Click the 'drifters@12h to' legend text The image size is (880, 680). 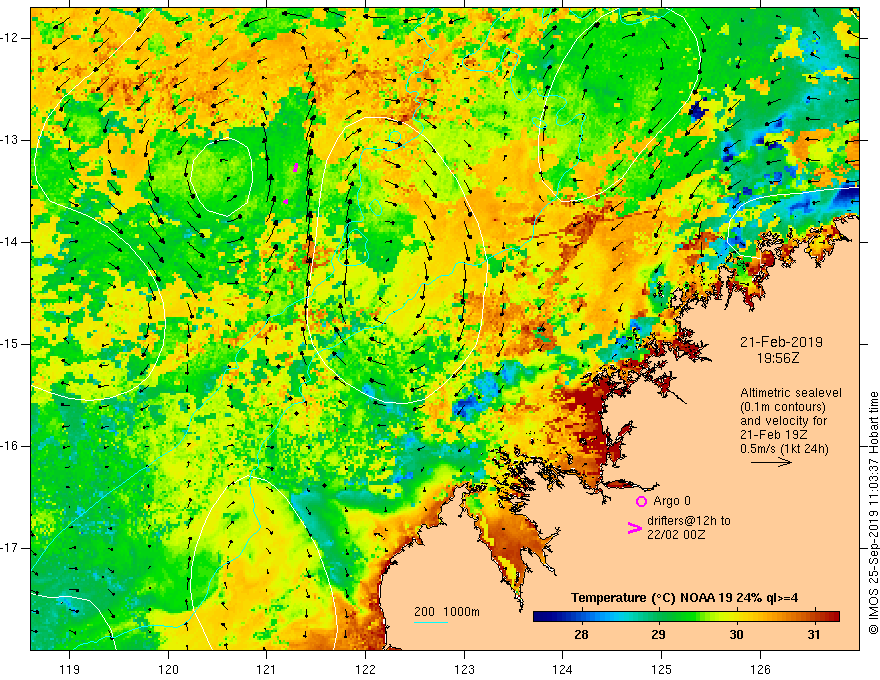pos(689,521)
